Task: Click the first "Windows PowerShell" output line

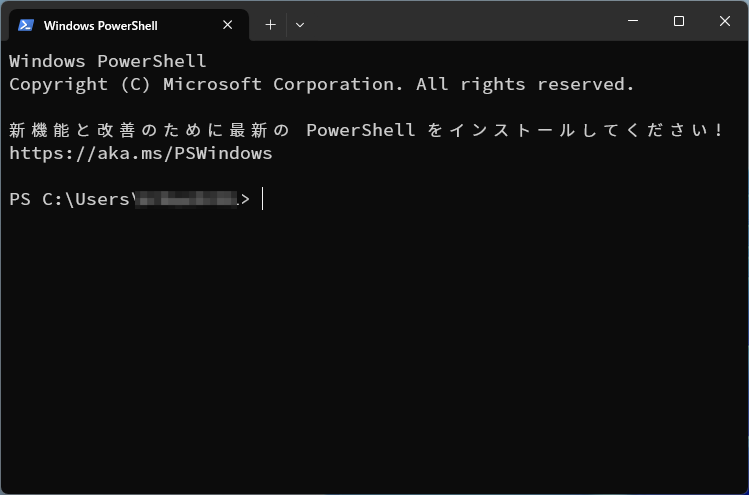Action: pyautogui.click(x=107, y=61)
